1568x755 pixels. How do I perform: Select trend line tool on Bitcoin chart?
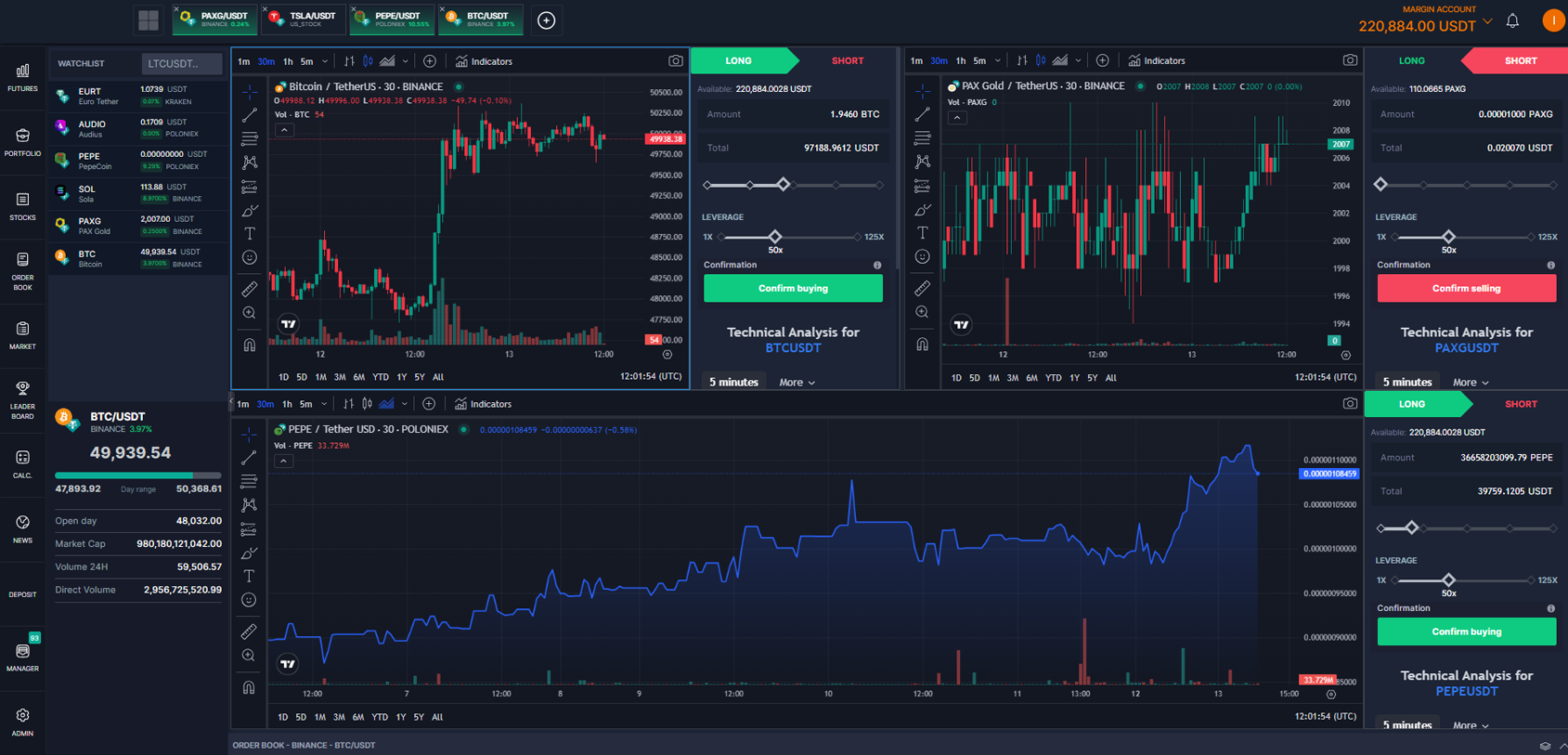click(x=250, y=115)
